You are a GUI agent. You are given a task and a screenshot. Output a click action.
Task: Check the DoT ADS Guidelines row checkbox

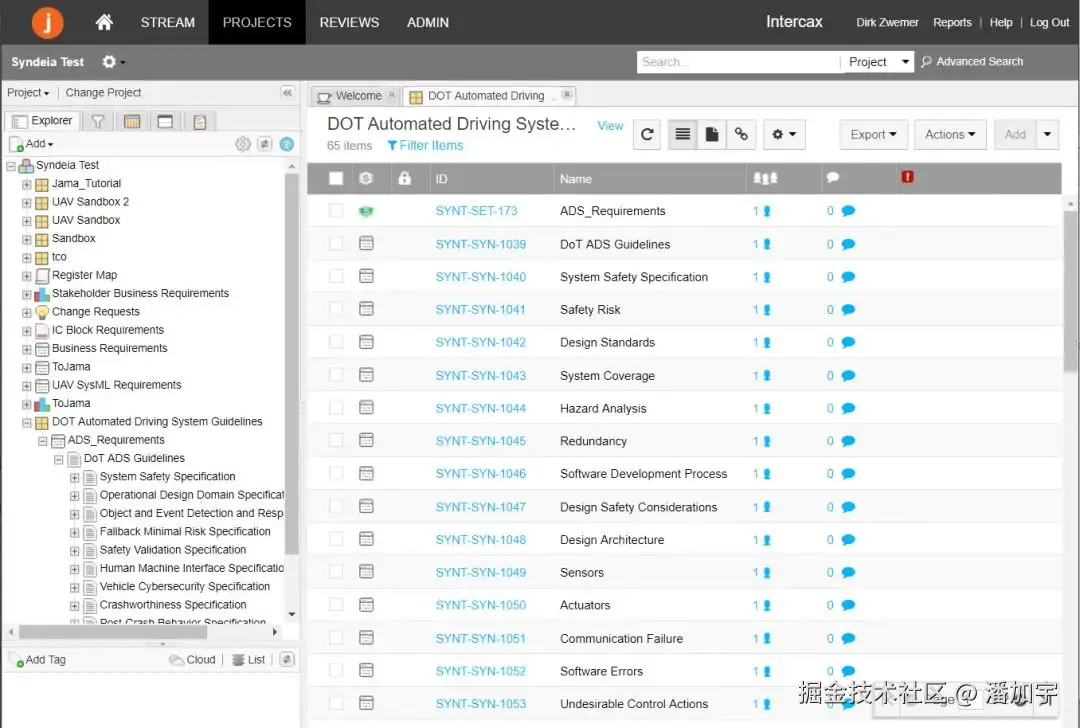(x=336, y=243)
